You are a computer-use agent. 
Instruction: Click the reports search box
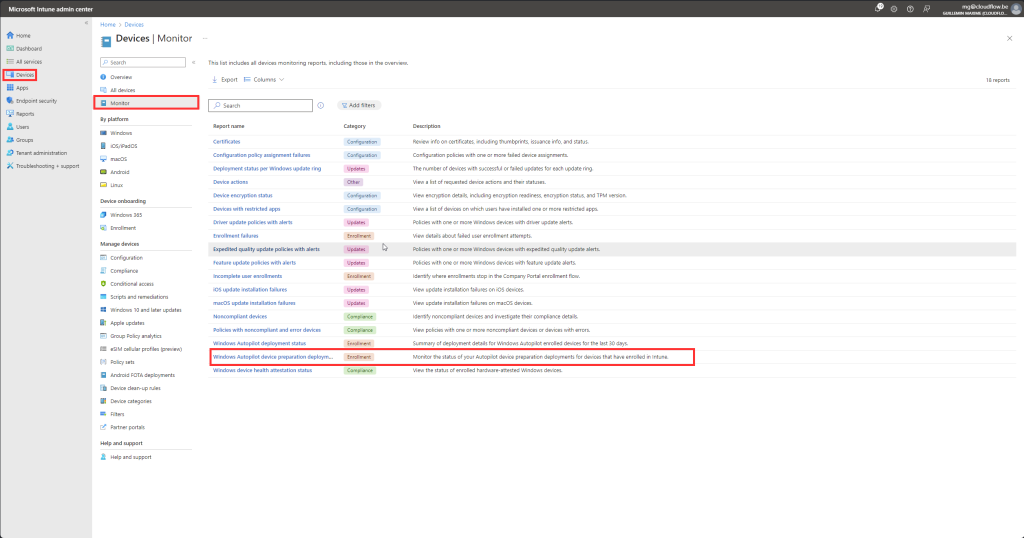point(261,105)
